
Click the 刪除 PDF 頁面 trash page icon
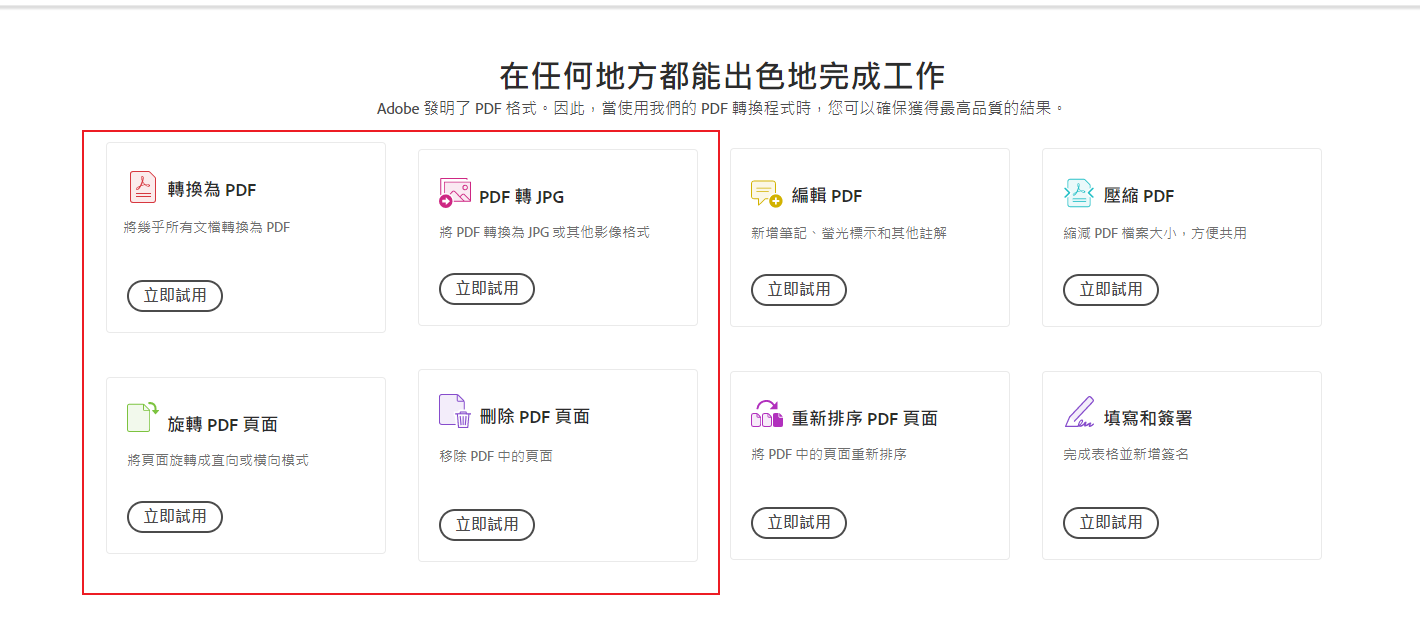click(x=455, y=411)
